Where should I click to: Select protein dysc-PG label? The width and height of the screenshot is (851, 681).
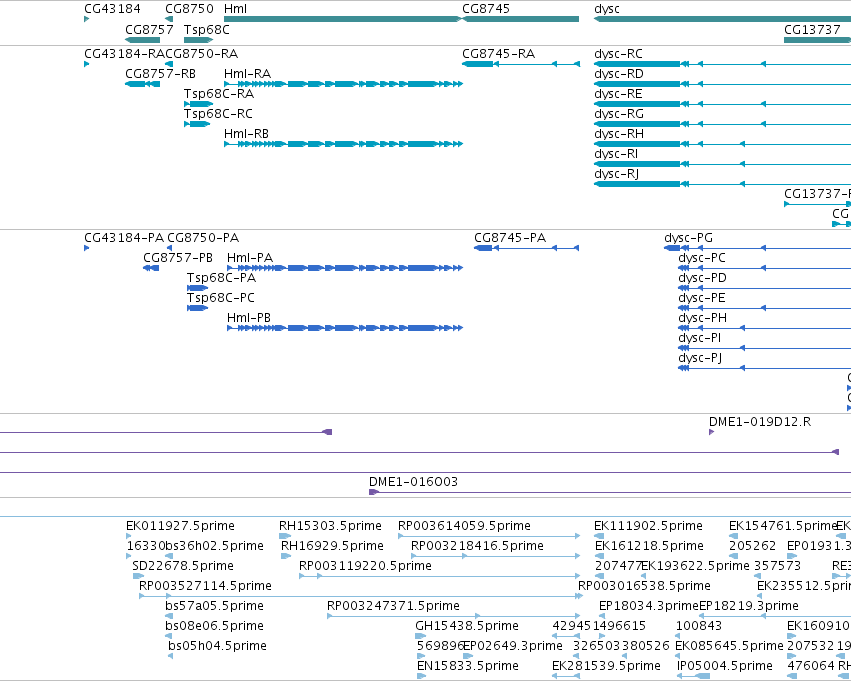[x=688, y=238]
